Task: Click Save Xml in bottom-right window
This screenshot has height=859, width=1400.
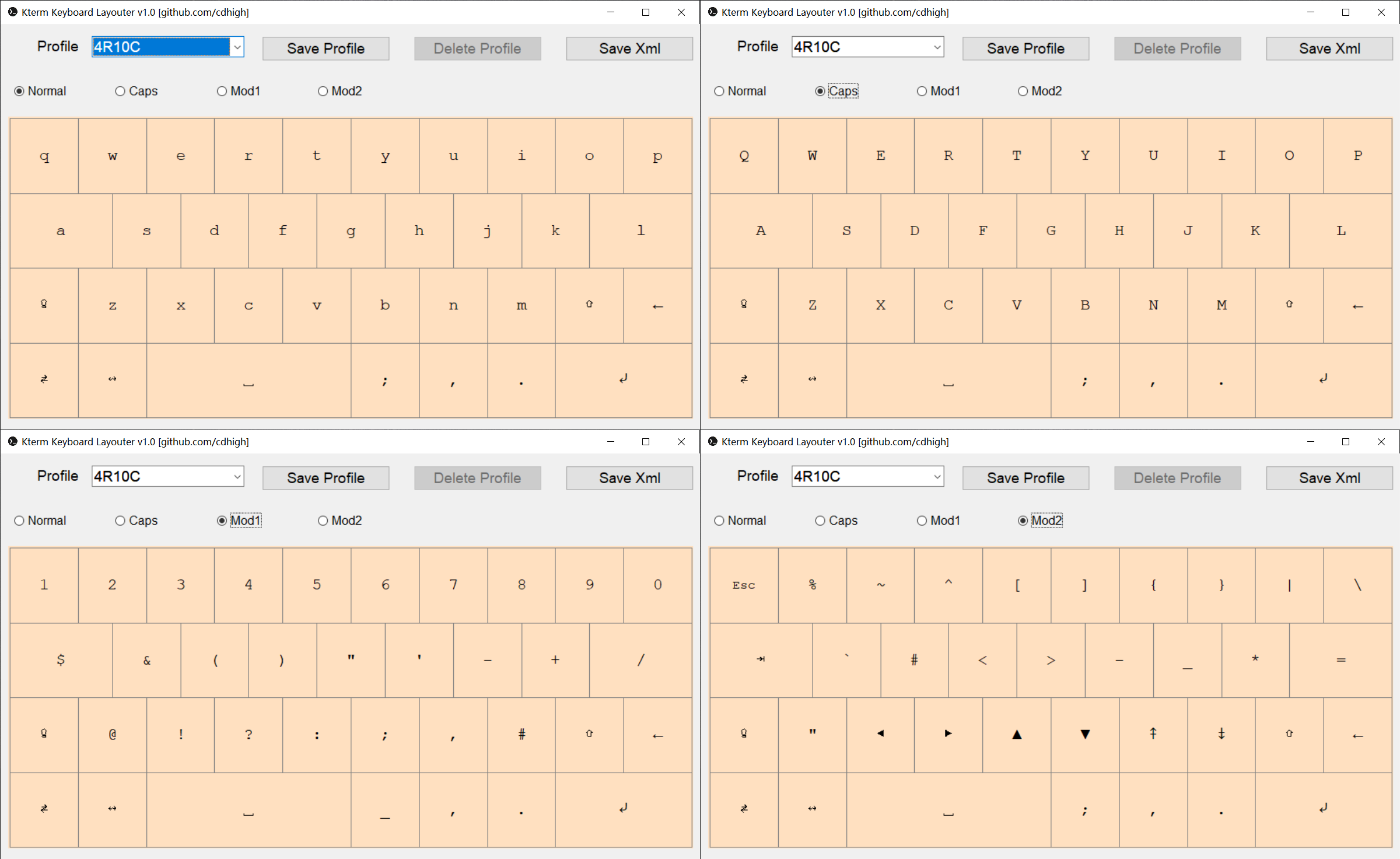Action: tap(1329, 478)
